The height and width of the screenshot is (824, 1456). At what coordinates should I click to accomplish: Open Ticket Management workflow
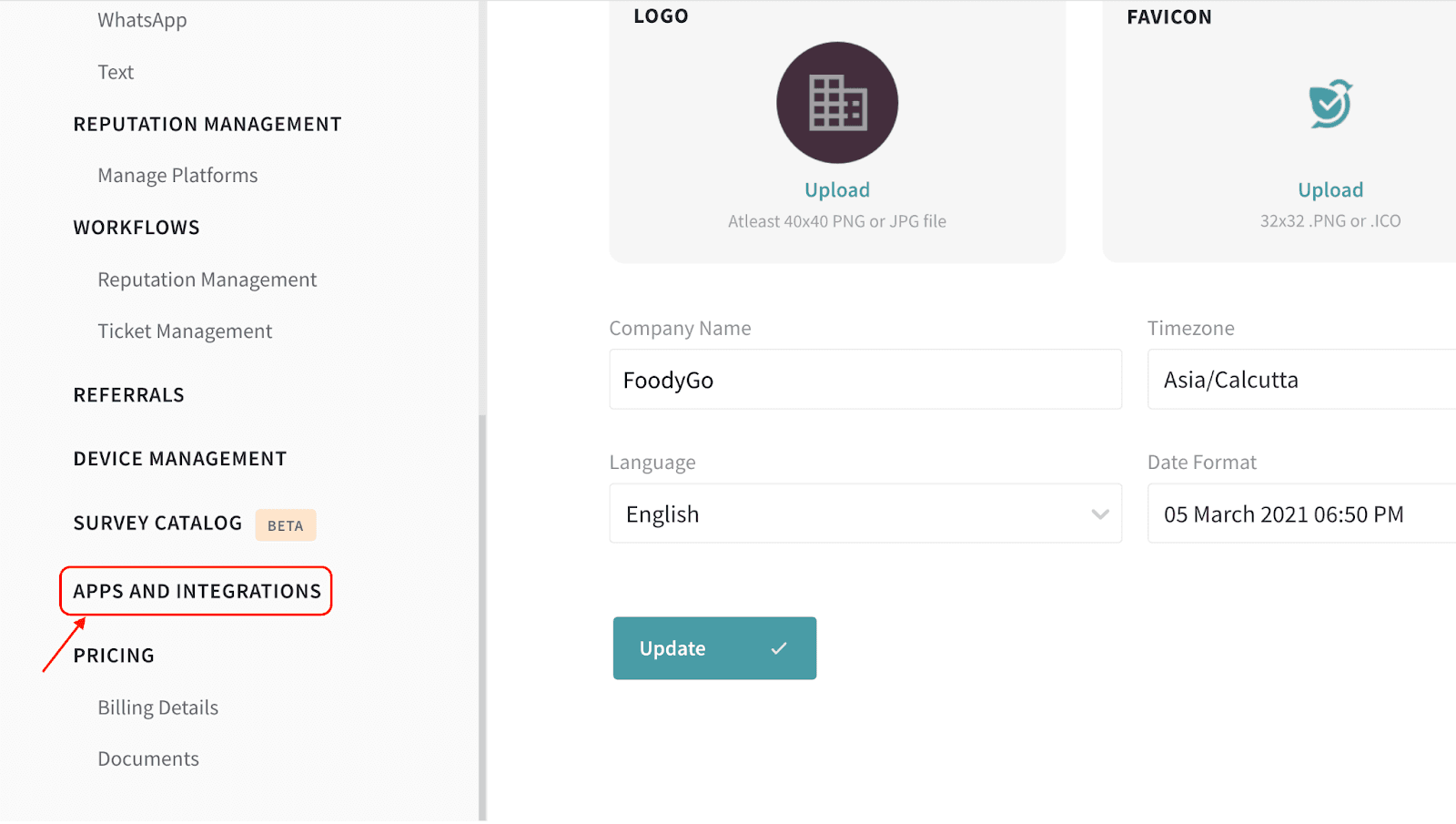point(185,331)
